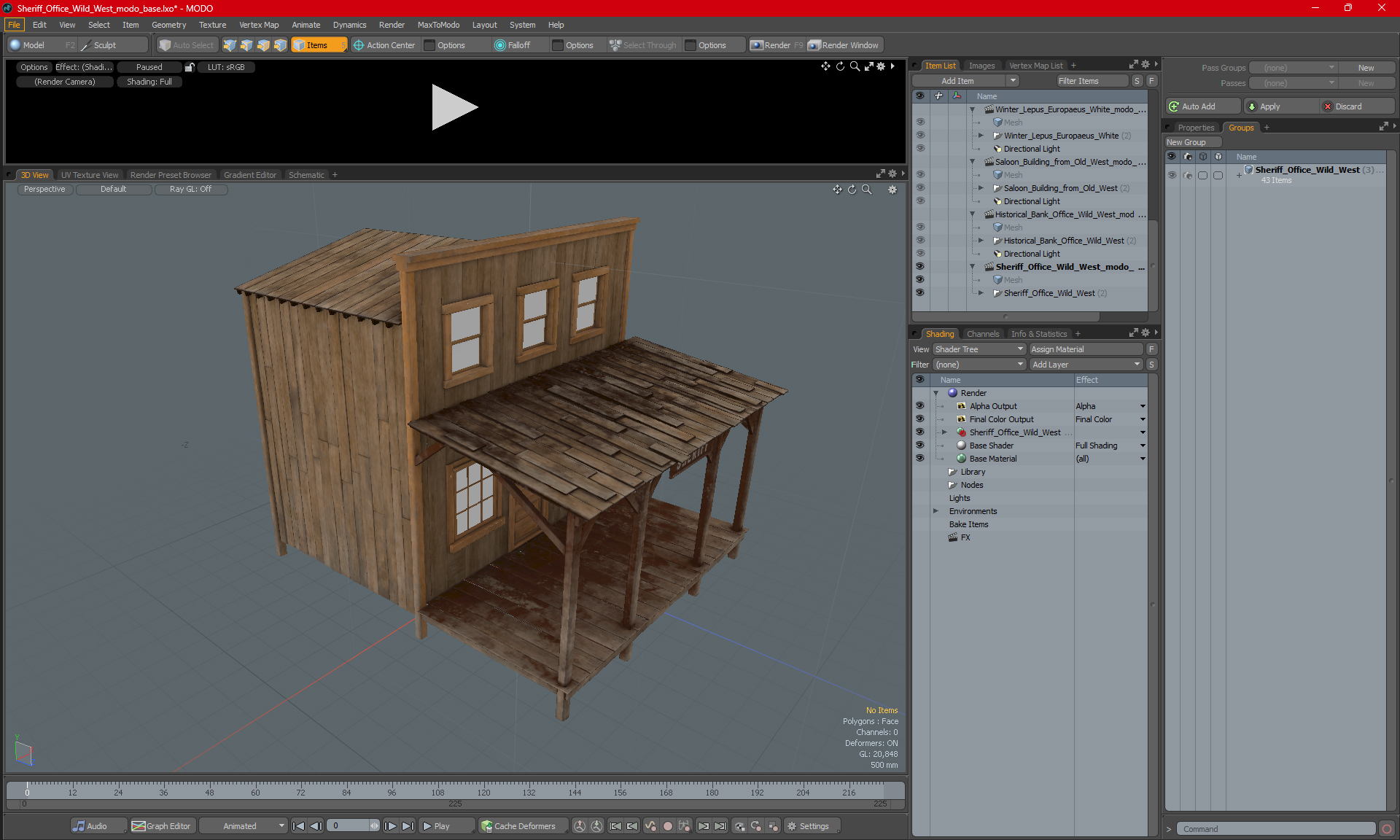This screenshot has width=1400, height=840.
Task: Collapse the Render node in Shader Tree
Action: (936, 393)
